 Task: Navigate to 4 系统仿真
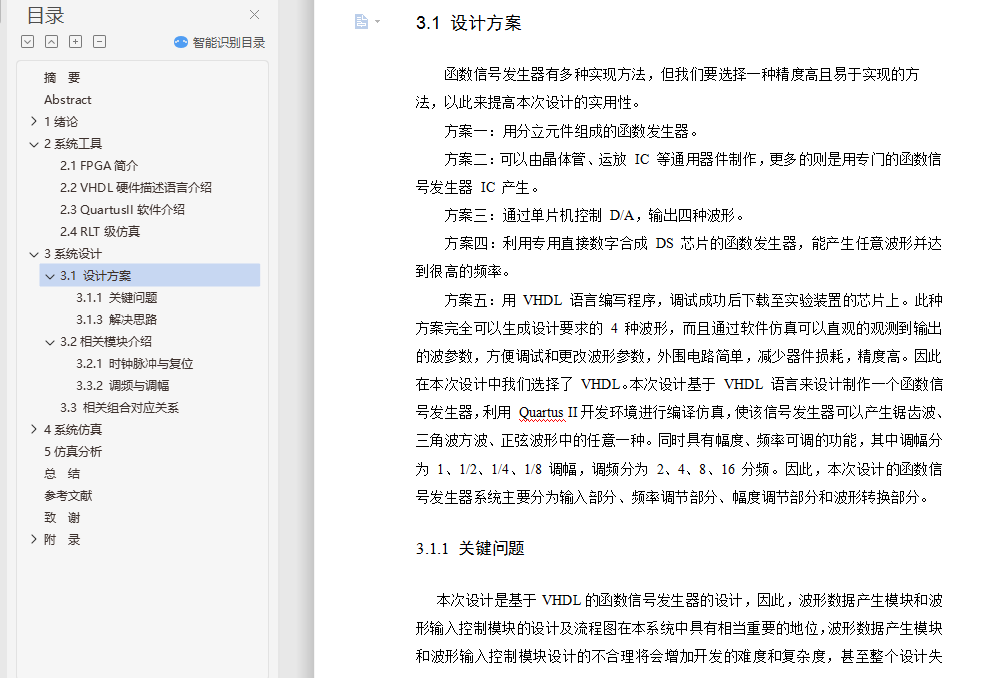[73, 430]
